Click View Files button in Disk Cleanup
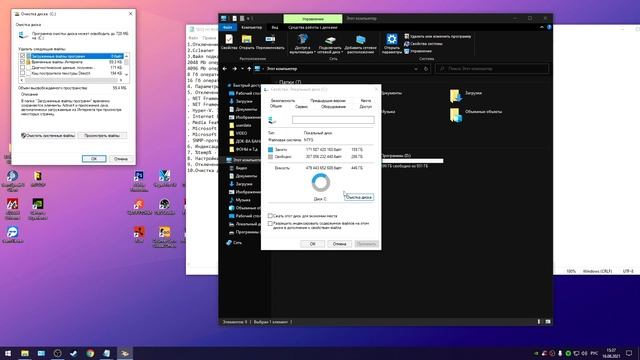This screenshot has width=640, height=360. pos(102,136)
